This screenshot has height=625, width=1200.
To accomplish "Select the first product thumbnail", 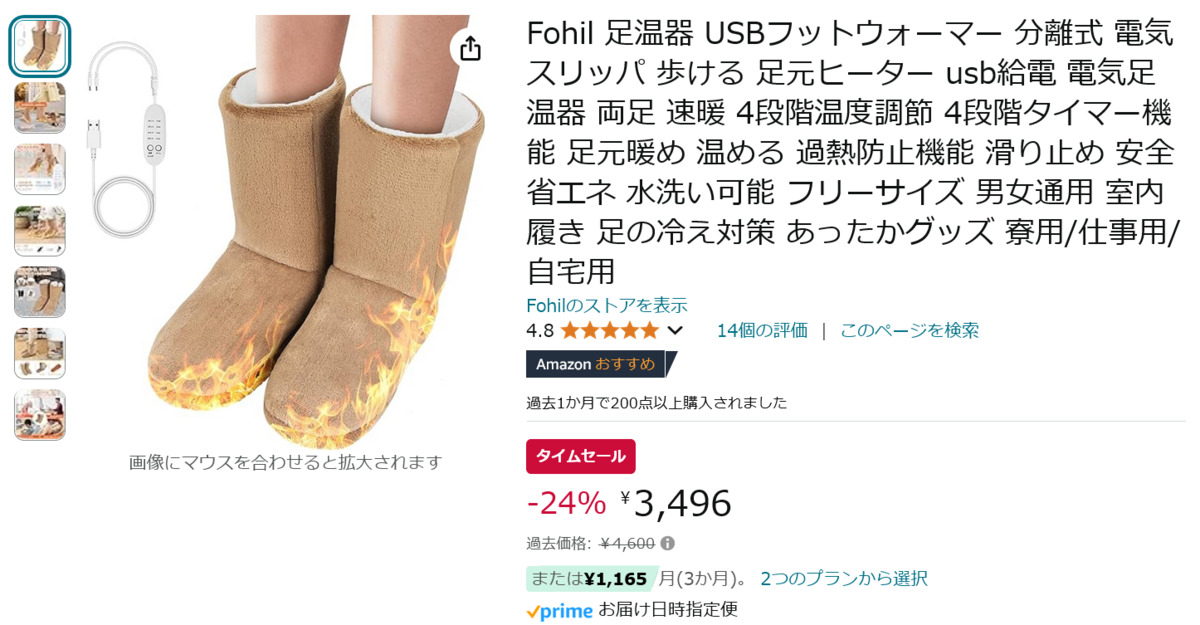I will (x=40, y=46).
